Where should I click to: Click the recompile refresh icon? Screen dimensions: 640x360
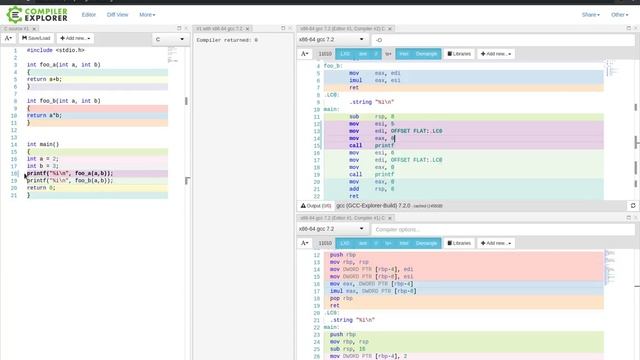(x=633, y=206)
